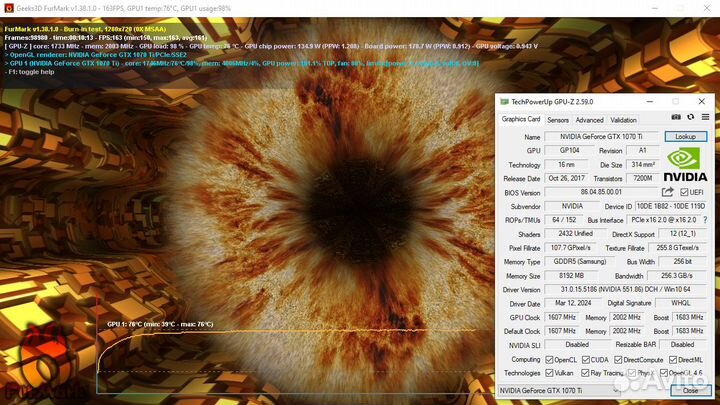
Task: Toggle the UEFI checkbox
Action: [684, 191]
